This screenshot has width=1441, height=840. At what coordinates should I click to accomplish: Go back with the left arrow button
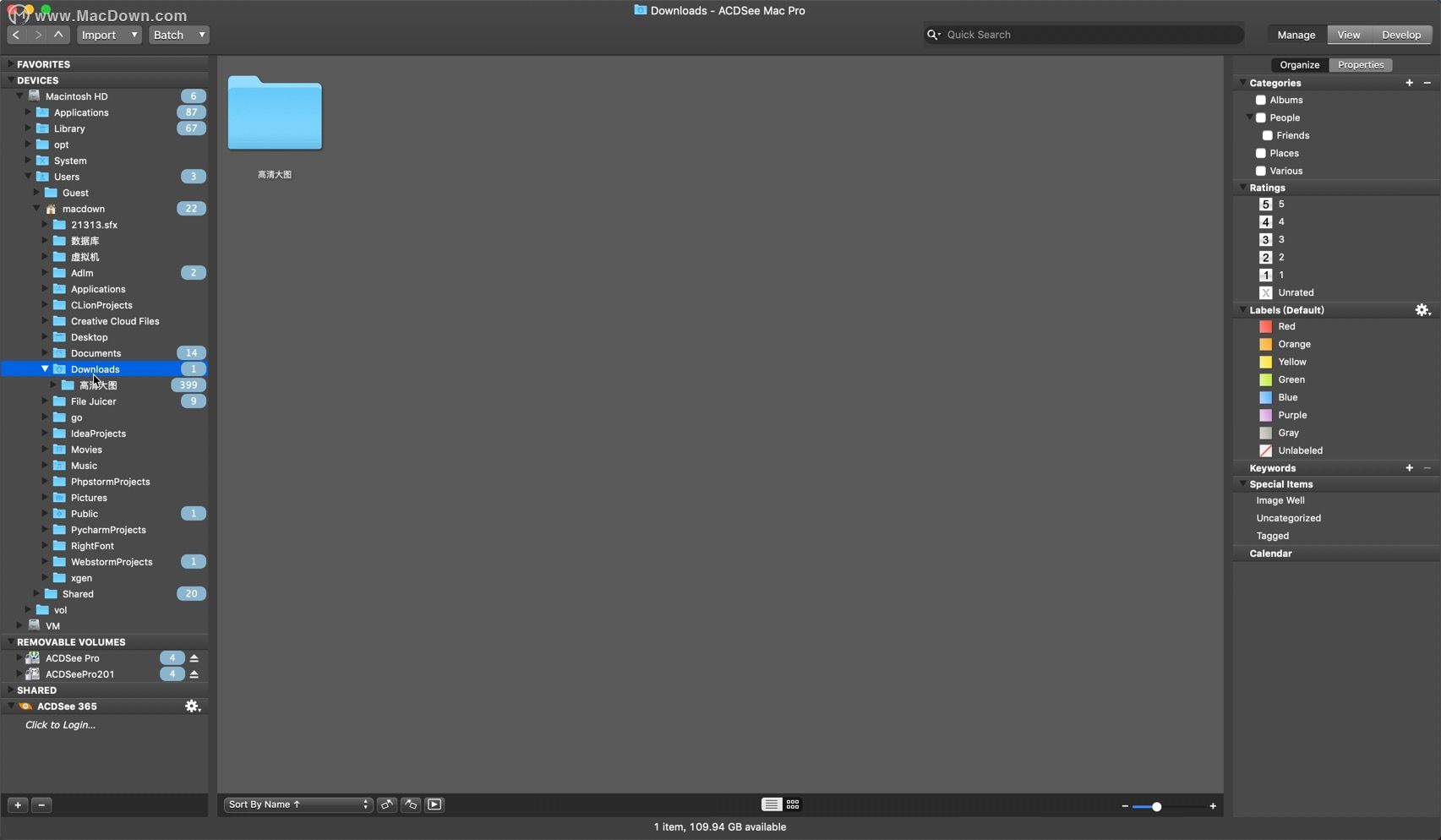coord(16,35)
